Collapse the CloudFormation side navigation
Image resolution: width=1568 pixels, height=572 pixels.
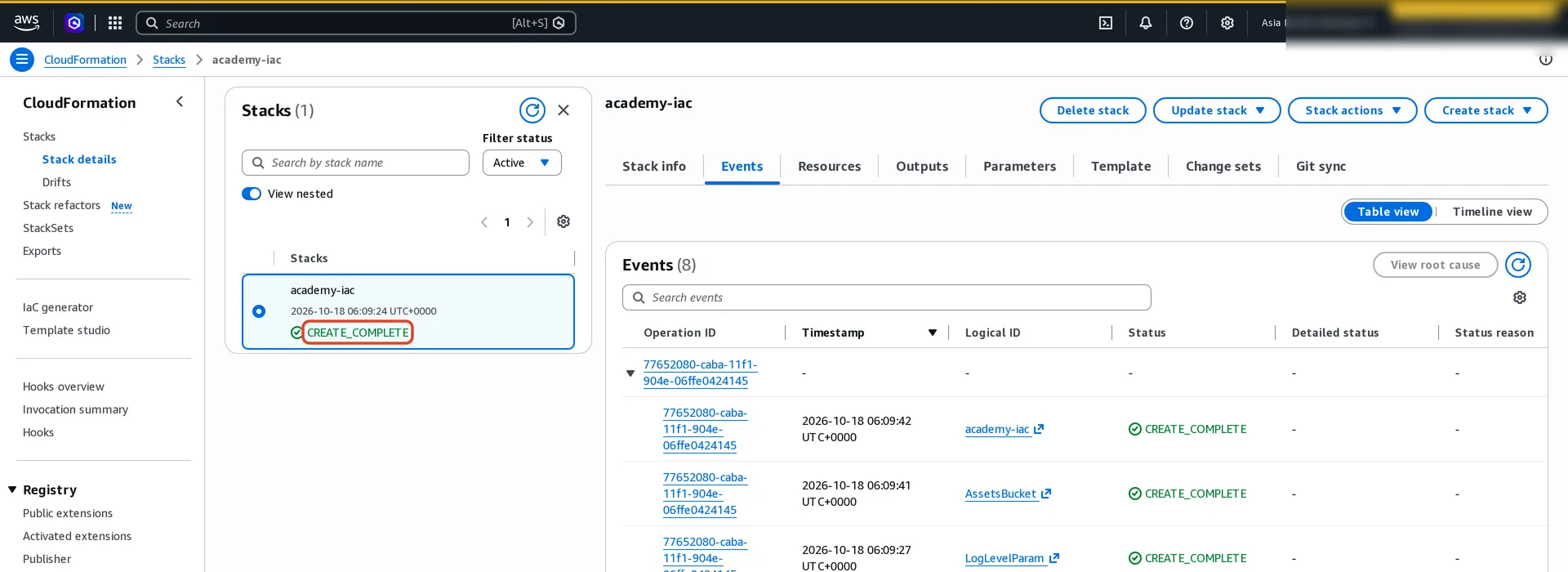(180, 102)
